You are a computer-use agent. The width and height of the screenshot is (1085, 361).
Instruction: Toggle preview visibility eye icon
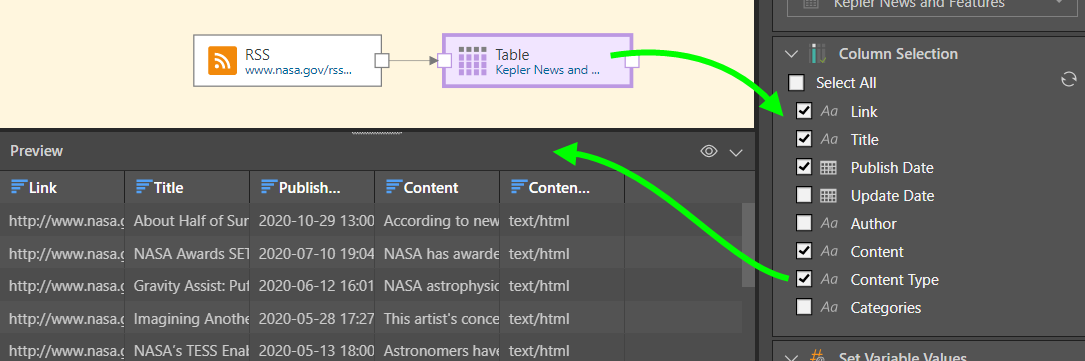(x=709, y=151)
